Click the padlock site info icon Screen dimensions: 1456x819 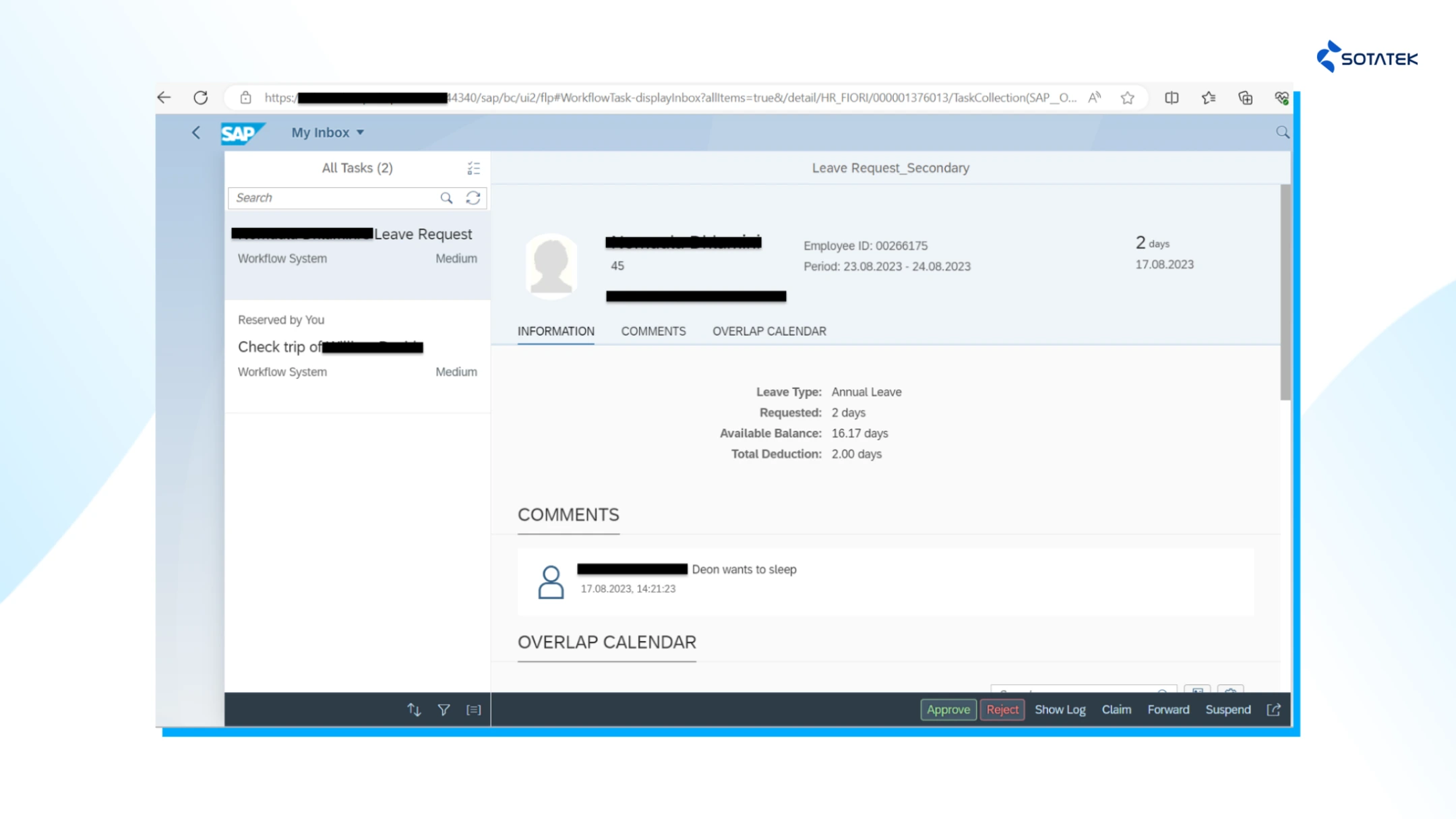pyautogui.click(x=246, y=98)
